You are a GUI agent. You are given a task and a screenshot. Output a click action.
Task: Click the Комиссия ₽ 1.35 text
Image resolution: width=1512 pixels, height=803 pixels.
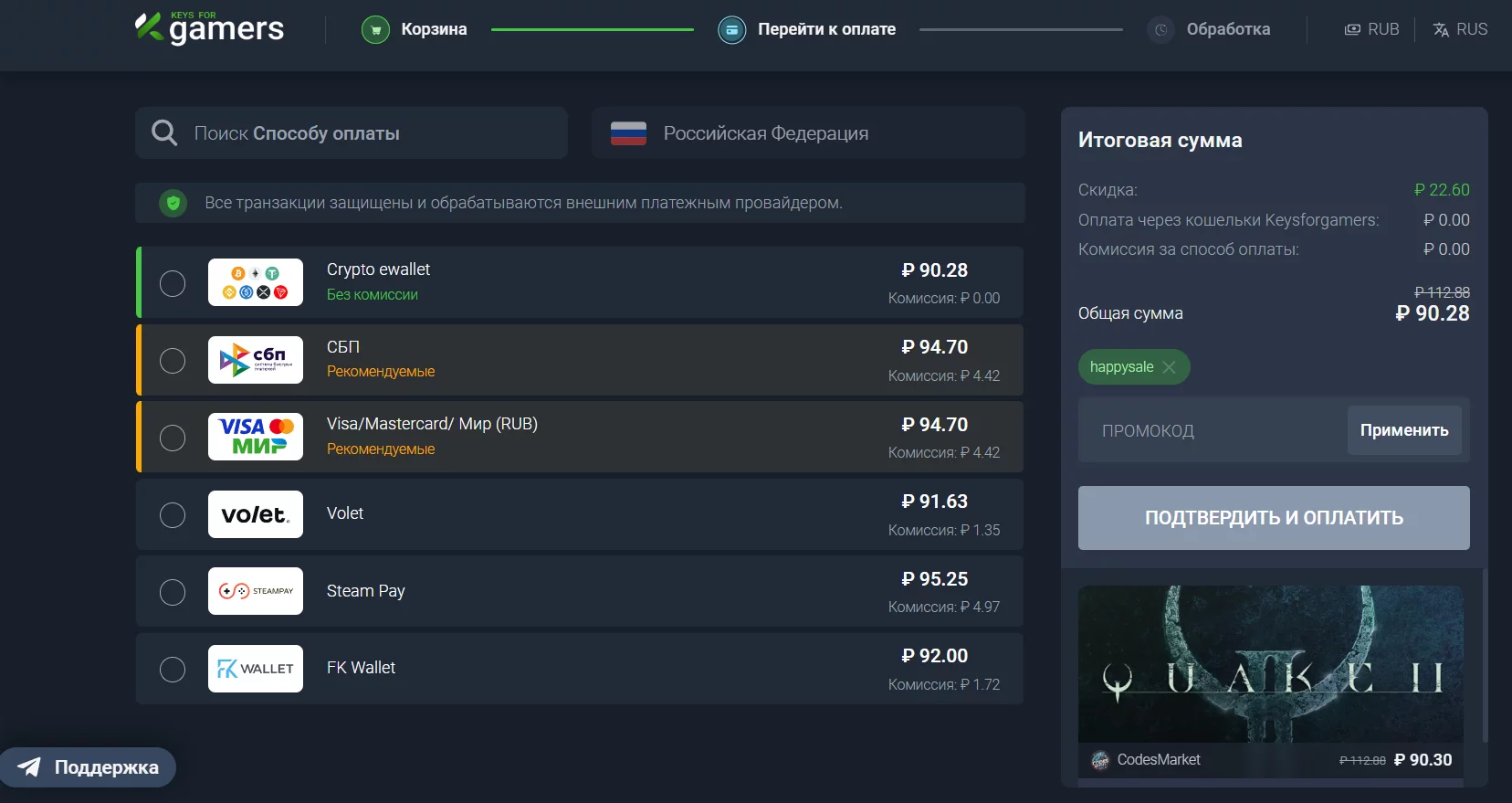[944, 530]
